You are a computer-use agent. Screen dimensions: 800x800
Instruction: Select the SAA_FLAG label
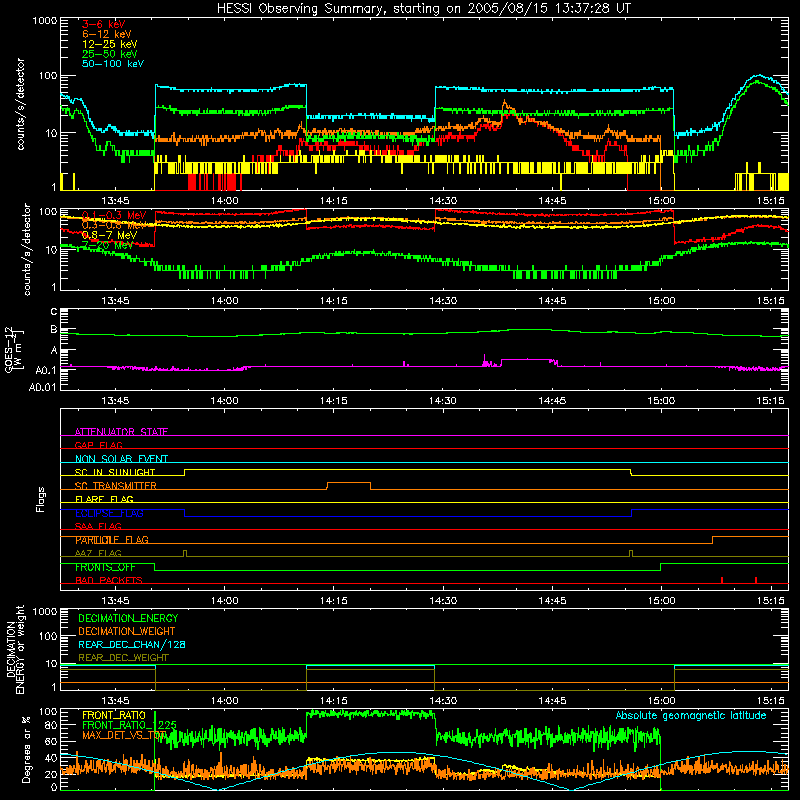pyautogui.click(x=98, y=526)
